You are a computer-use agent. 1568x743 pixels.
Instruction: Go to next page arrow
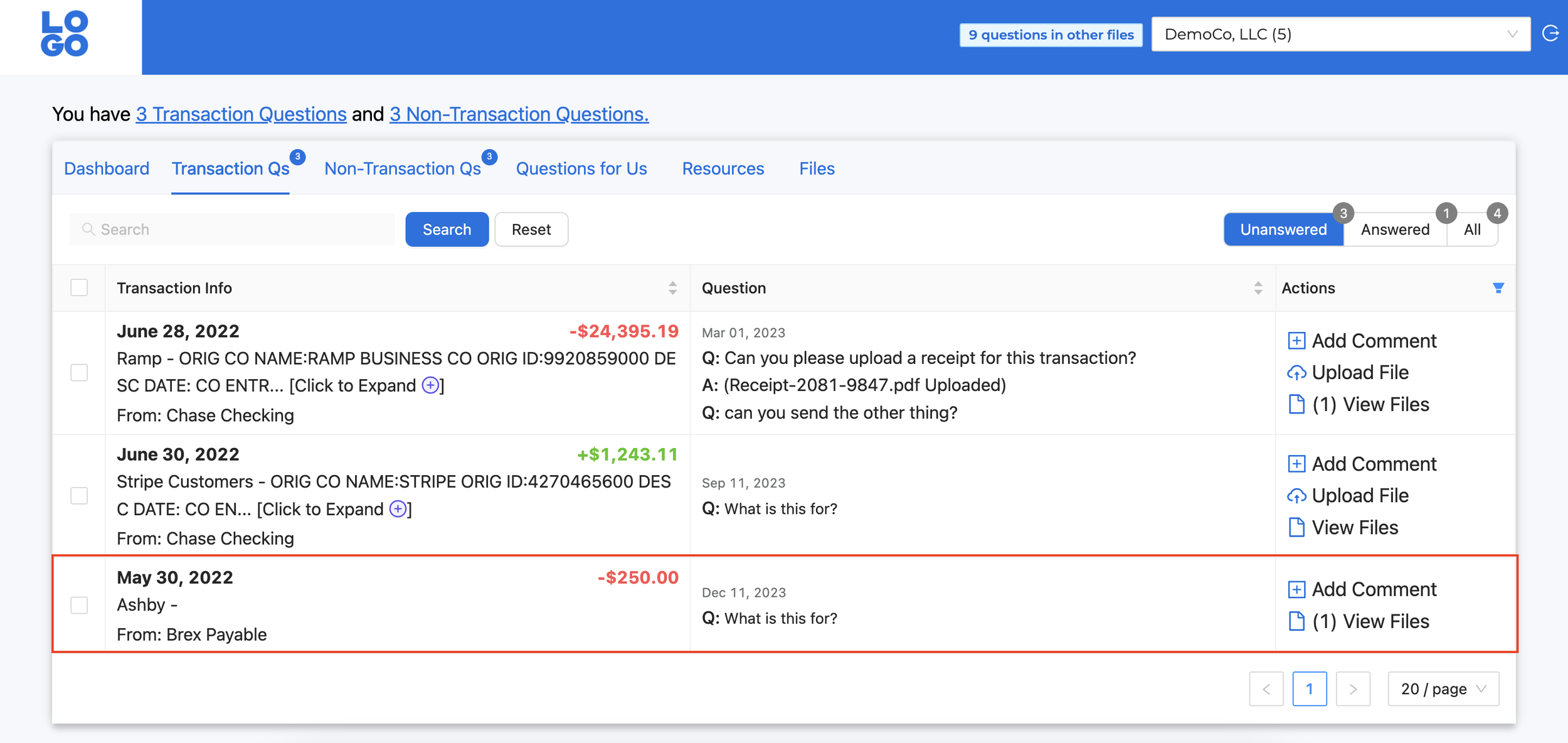(x=1353, y=689)
